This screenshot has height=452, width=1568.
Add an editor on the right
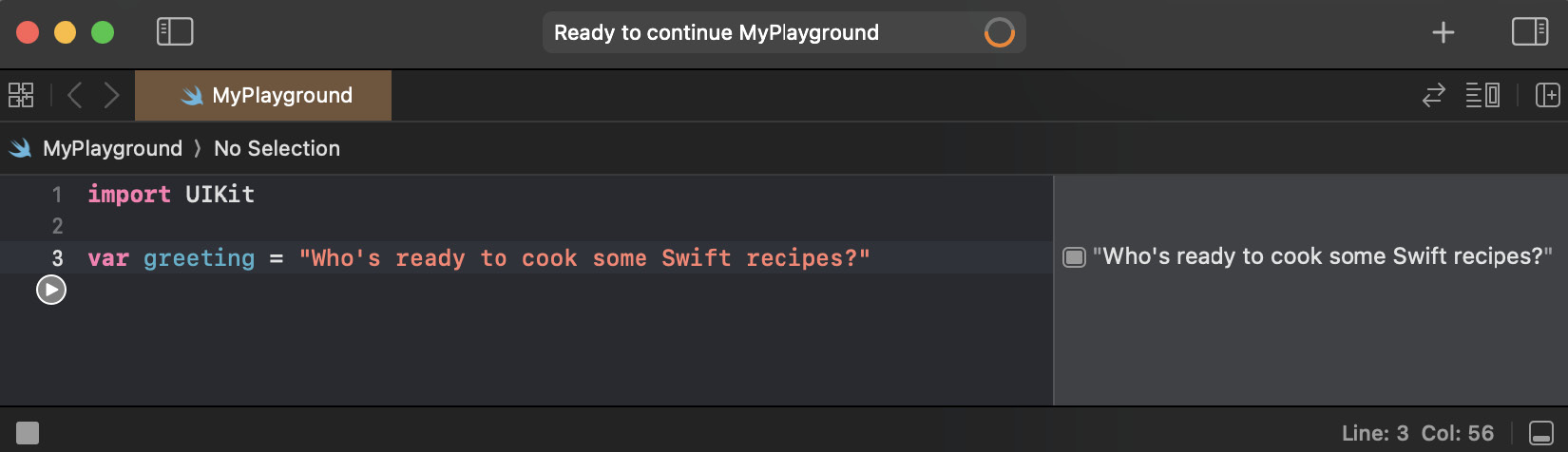tap(1547, 95)
